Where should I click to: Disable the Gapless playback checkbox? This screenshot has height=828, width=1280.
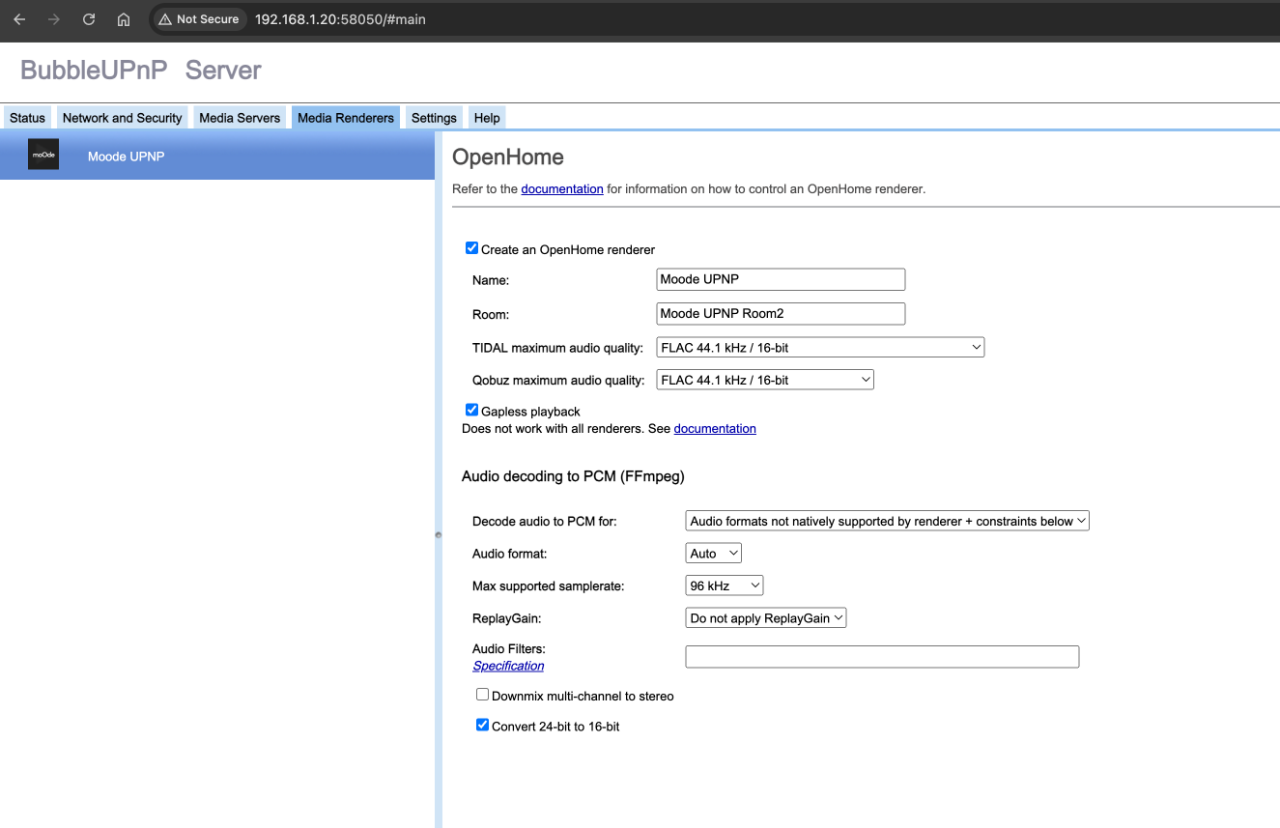tap(472, 410)
